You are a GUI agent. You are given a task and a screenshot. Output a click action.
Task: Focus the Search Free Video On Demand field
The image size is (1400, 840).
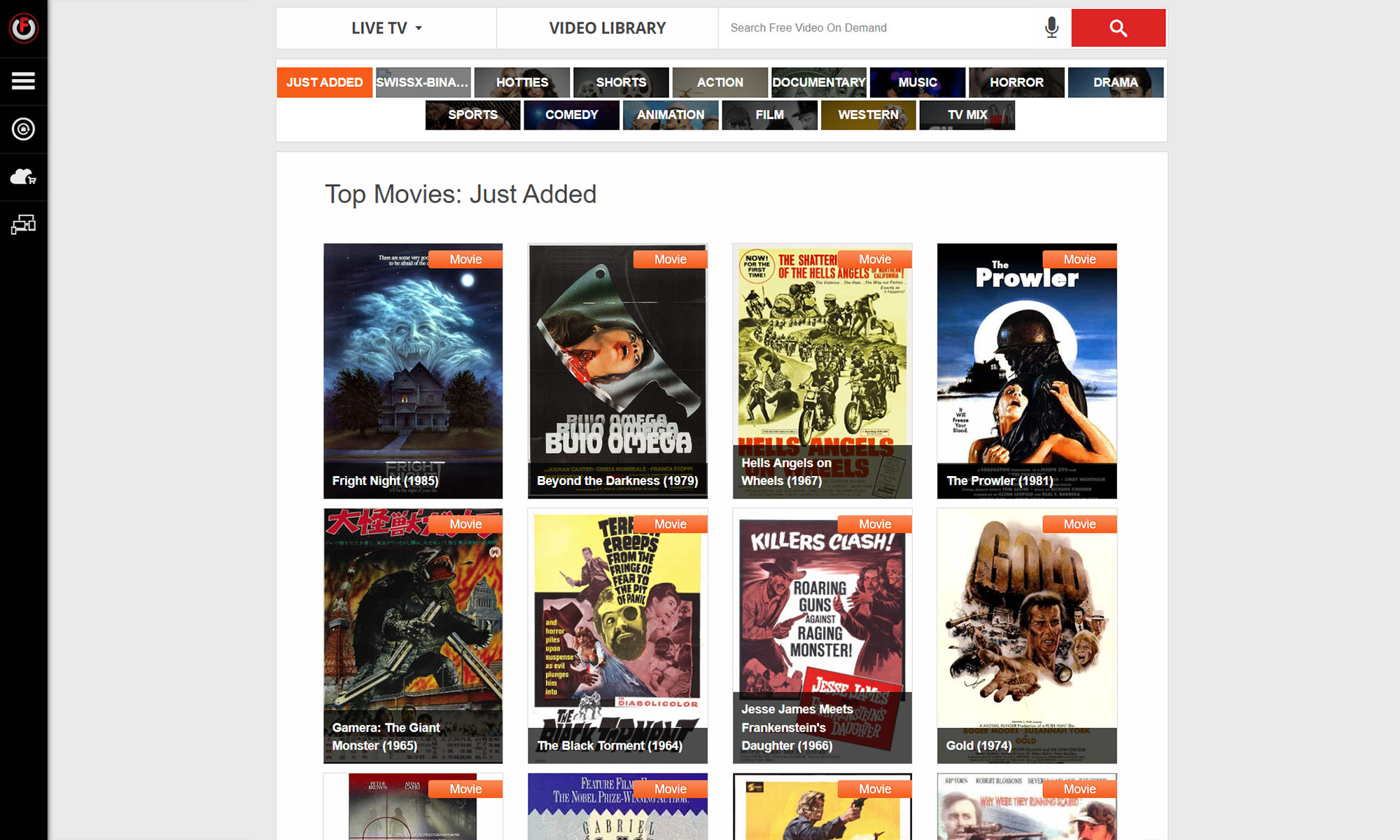880,28
